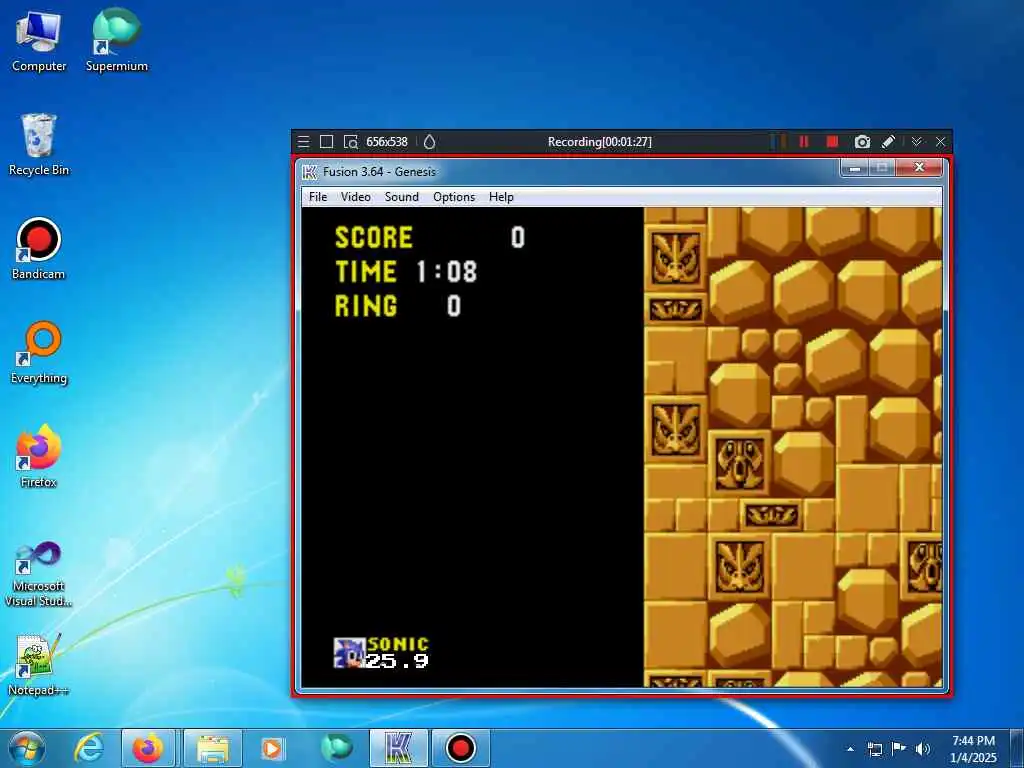This screenshot has height=768, width=1024.
Task: Click the Fusion emulator taskbar button
Action: pos(398,748)
